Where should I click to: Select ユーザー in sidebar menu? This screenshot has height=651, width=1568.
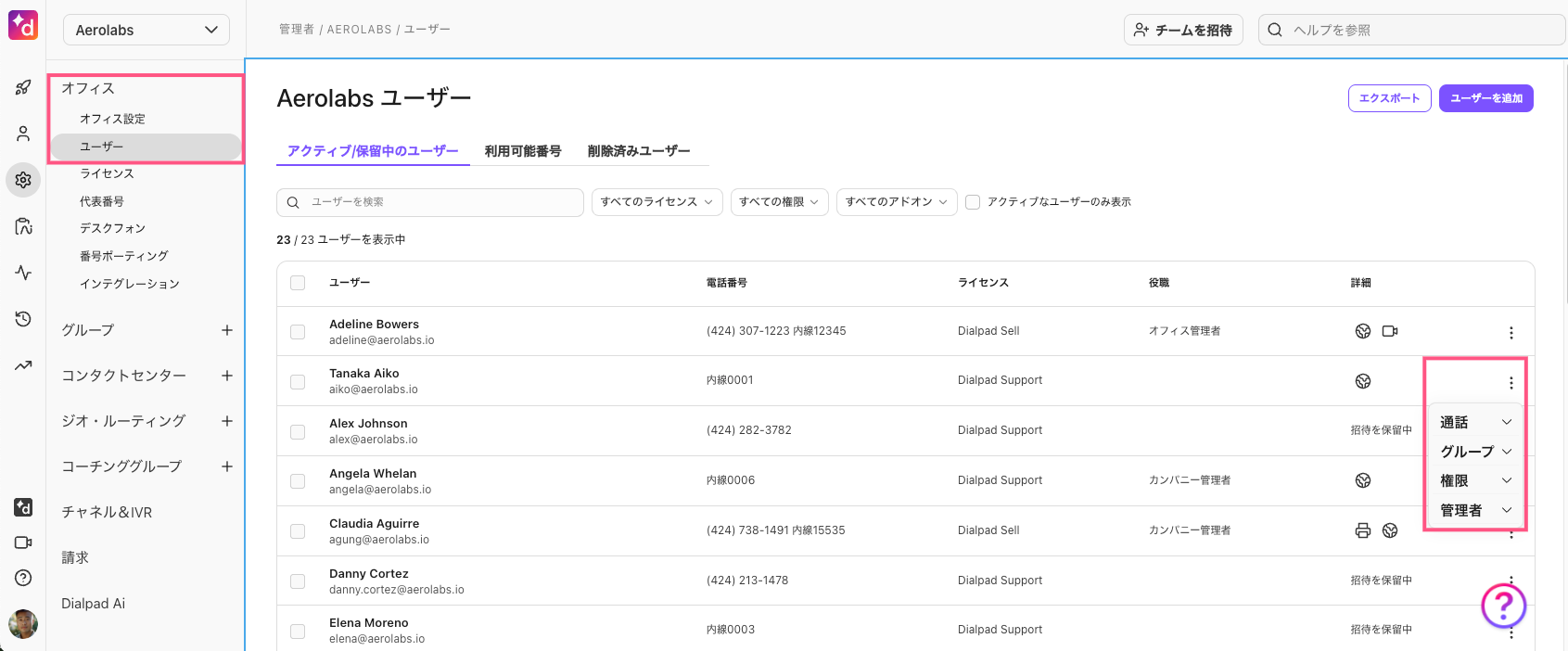click(x=147, y=147)
